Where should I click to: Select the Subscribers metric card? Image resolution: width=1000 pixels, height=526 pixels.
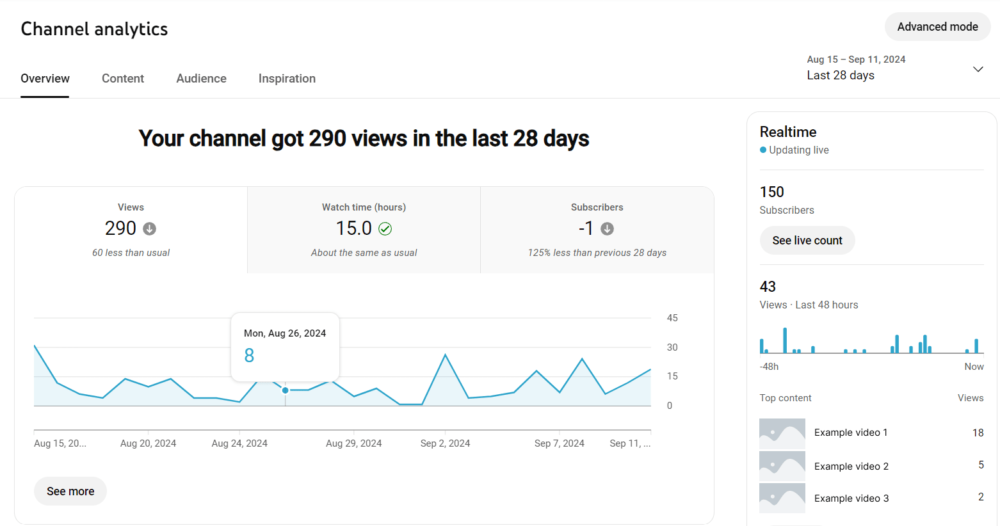click(597, 230)
